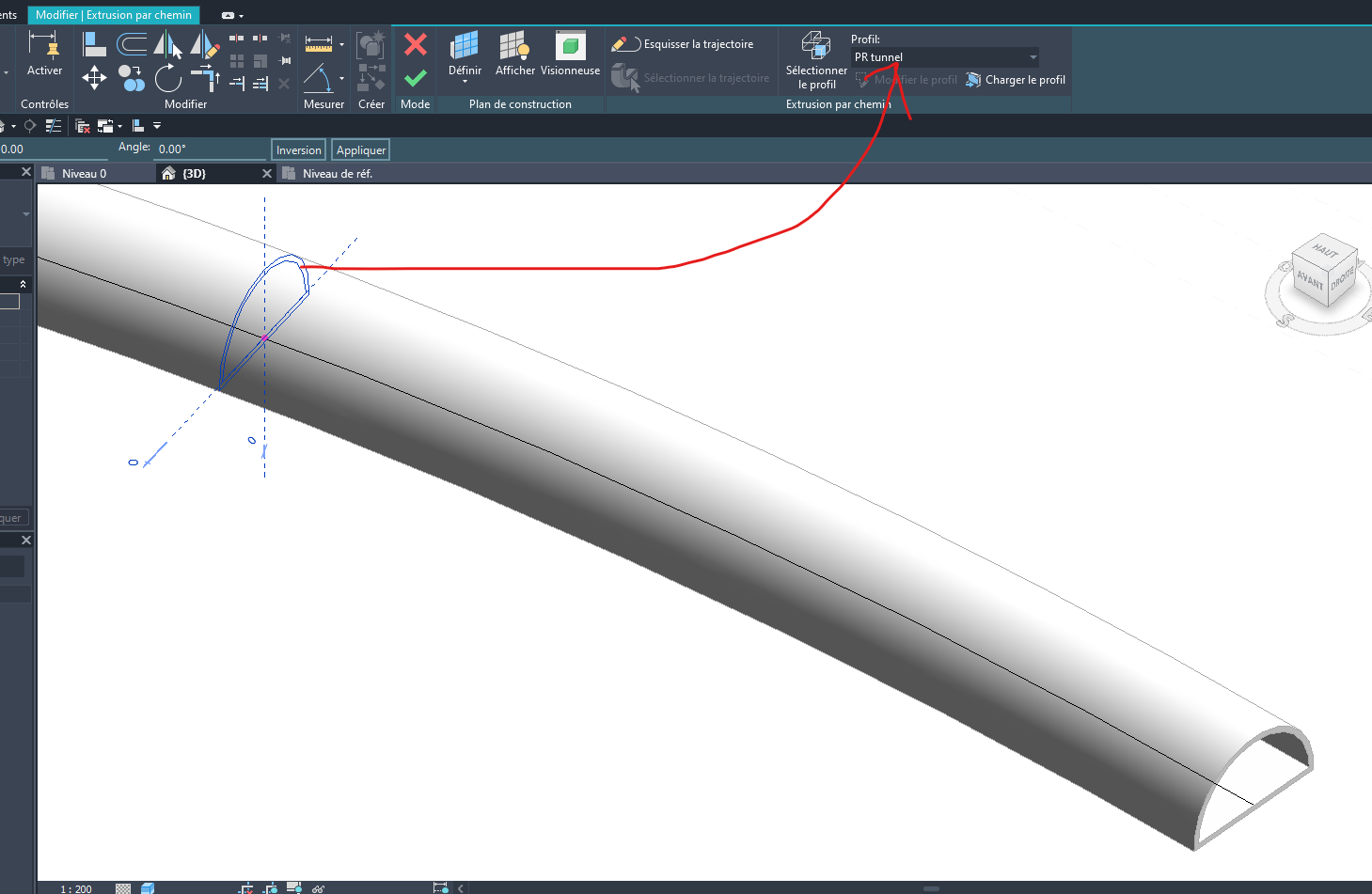The height and width of the screenshot is (894, 1372).
Task: Click inside the Angle input field
Action: coord(210,149)
